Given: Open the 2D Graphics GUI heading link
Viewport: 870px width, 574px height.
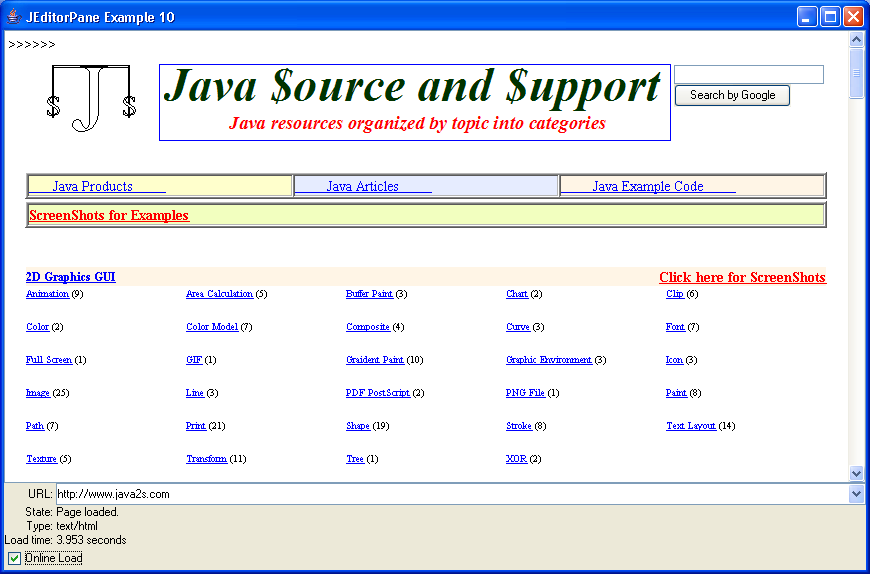Looking at the screenshot, I should coord(70,277).
